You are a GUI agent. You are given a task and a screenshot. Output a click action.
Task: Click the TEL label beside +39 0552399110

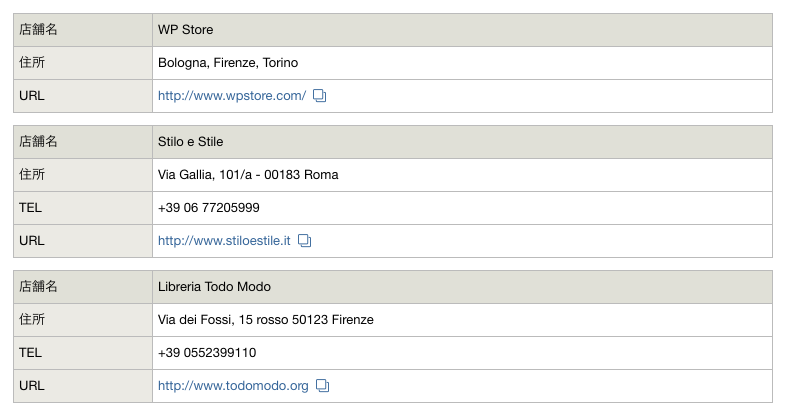coord(30,353)
